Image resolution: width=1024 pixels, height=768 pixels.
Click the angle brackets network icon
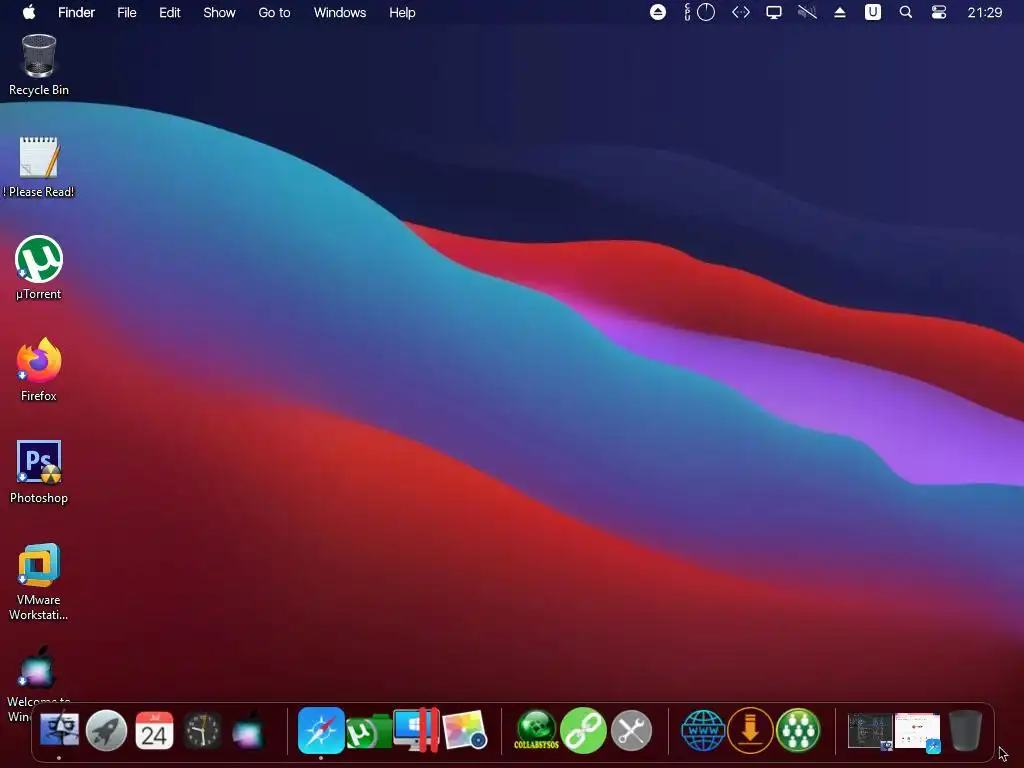click(x=741, y=12)
